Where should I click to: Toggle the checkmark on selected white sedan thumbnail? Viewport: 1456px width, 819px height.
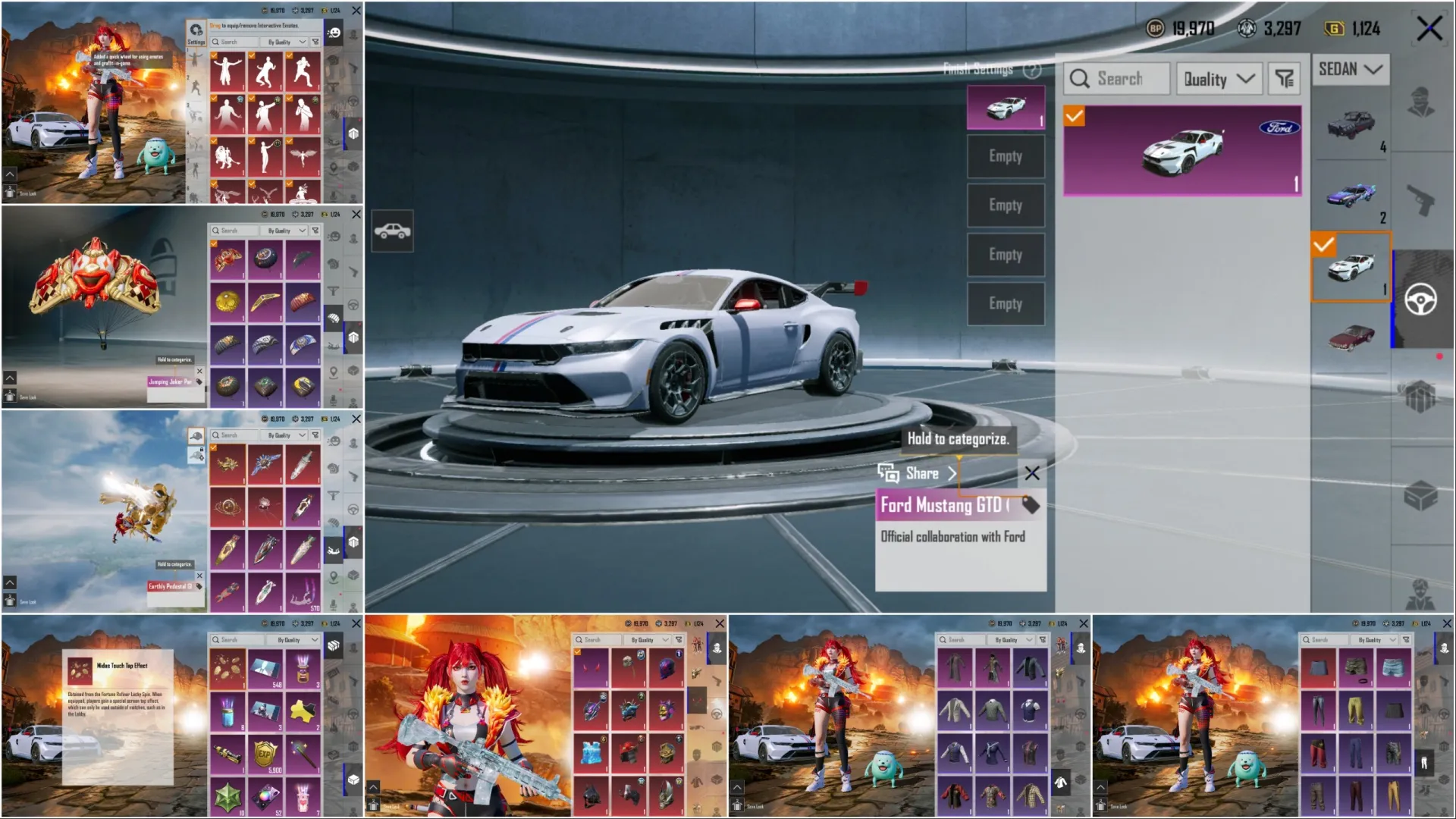coord(1323,245)
